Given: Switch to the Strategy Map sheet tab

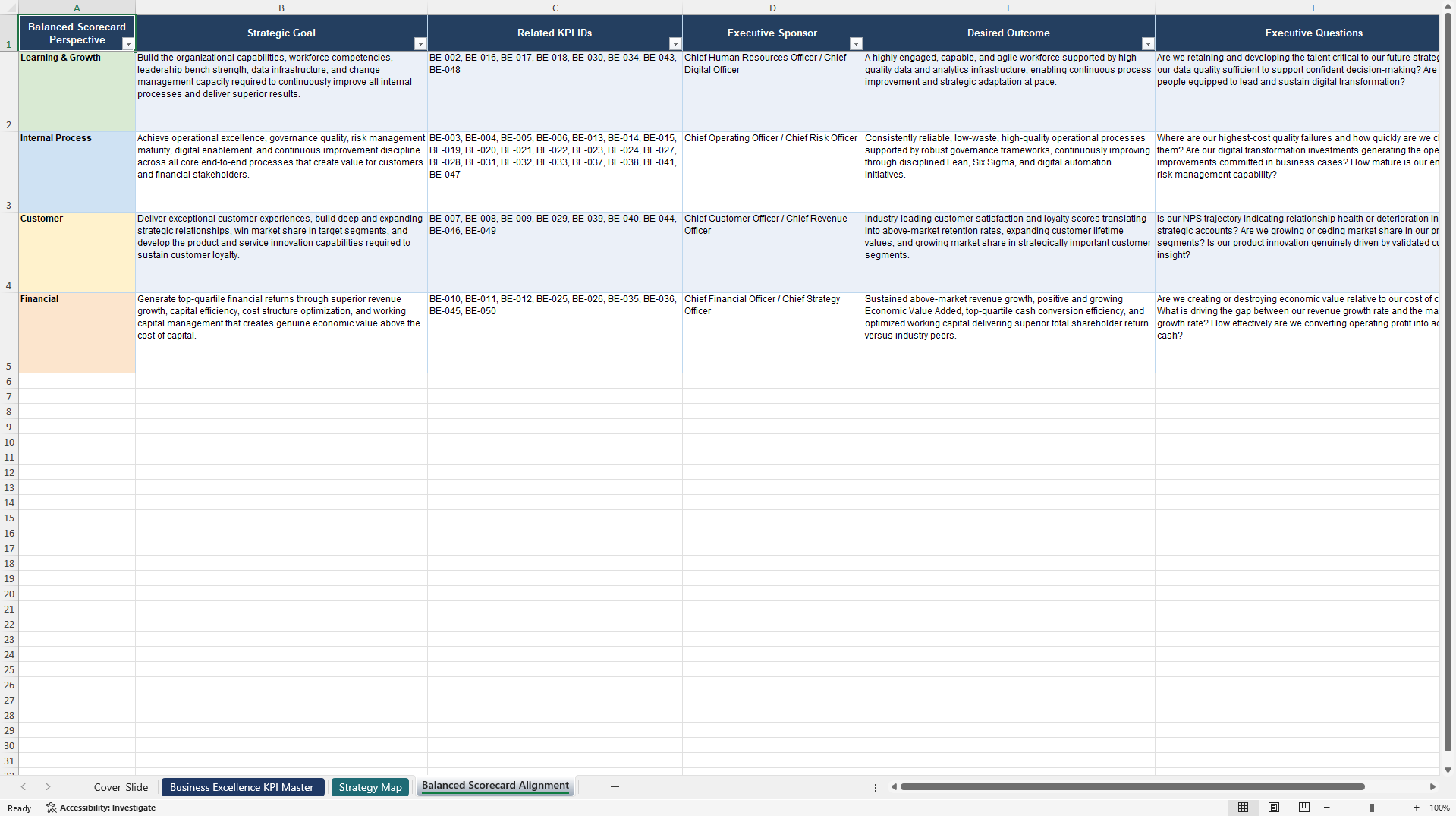Looking at the screenshot, I should [370, 787].
